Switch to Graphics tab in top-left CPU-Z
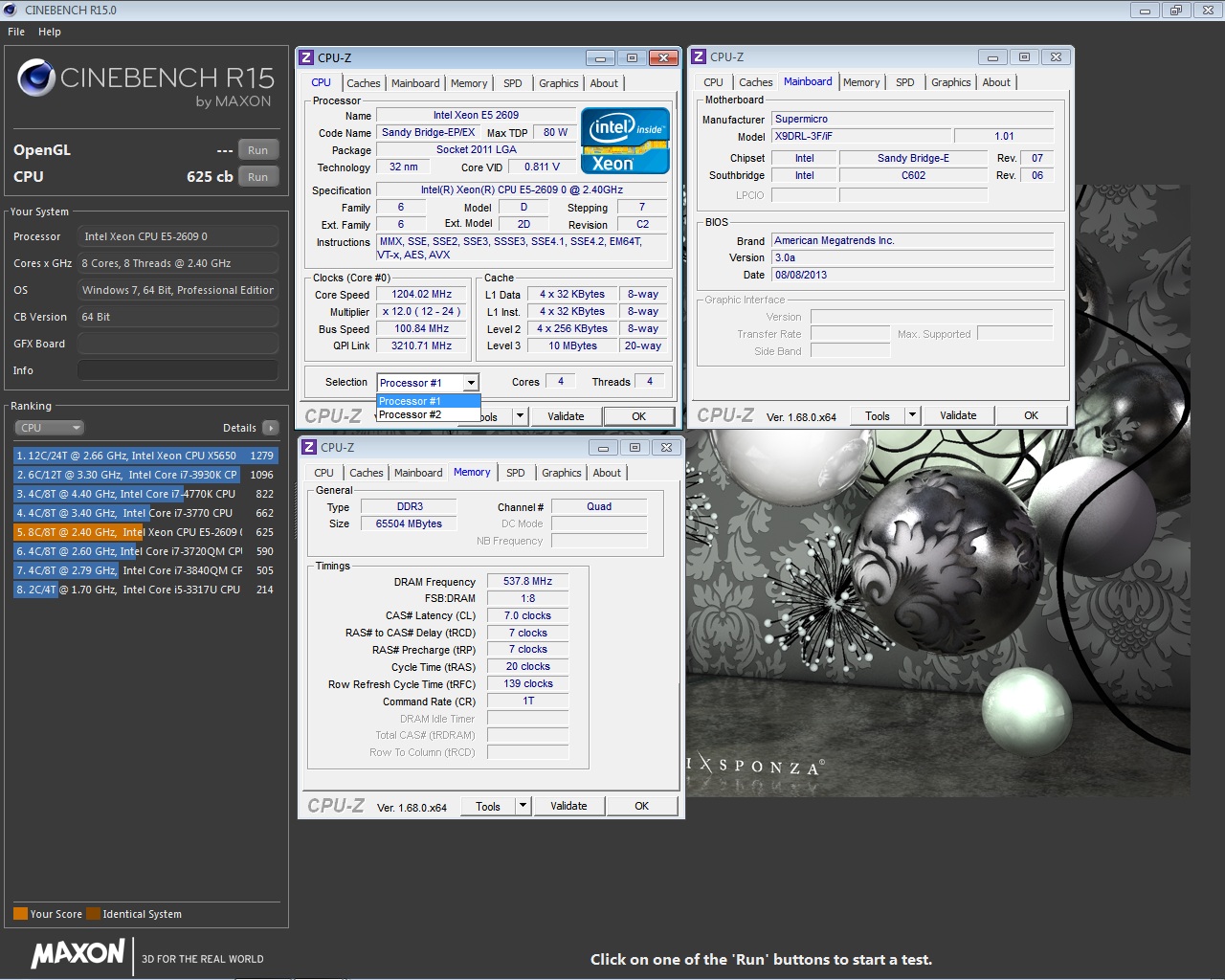 pos(559,83)
